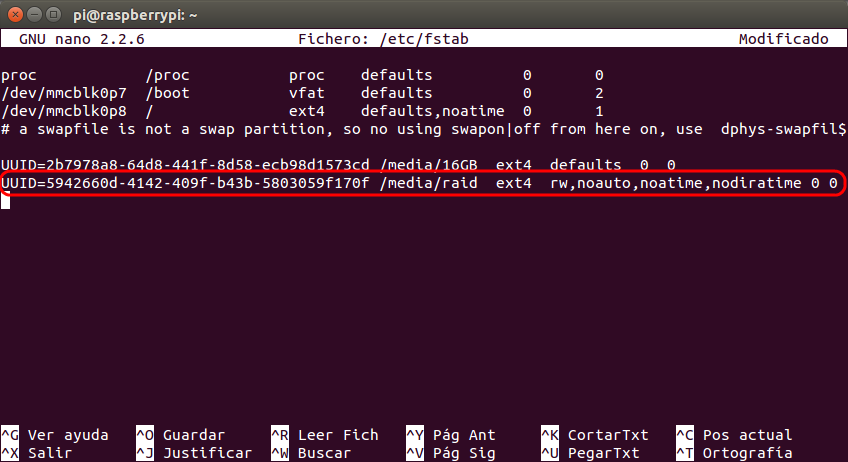Click the ^G Ver ayuda shortcut
The width and height of the screenshot is (848, 462).
[x=55, y=435]
